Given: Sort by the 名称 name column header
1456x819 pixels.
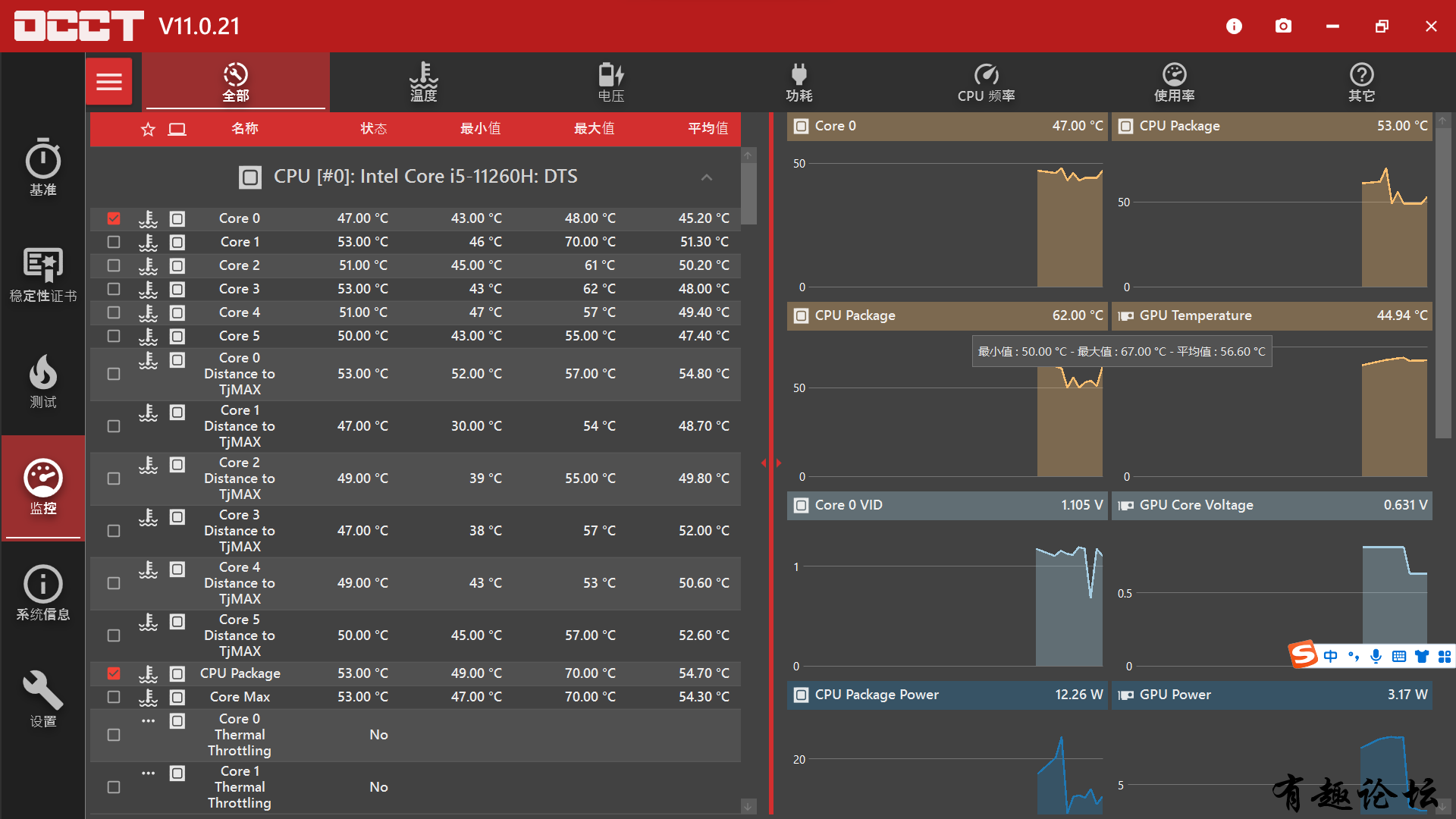Looking at the screenshot, I should tap(244, 129).
